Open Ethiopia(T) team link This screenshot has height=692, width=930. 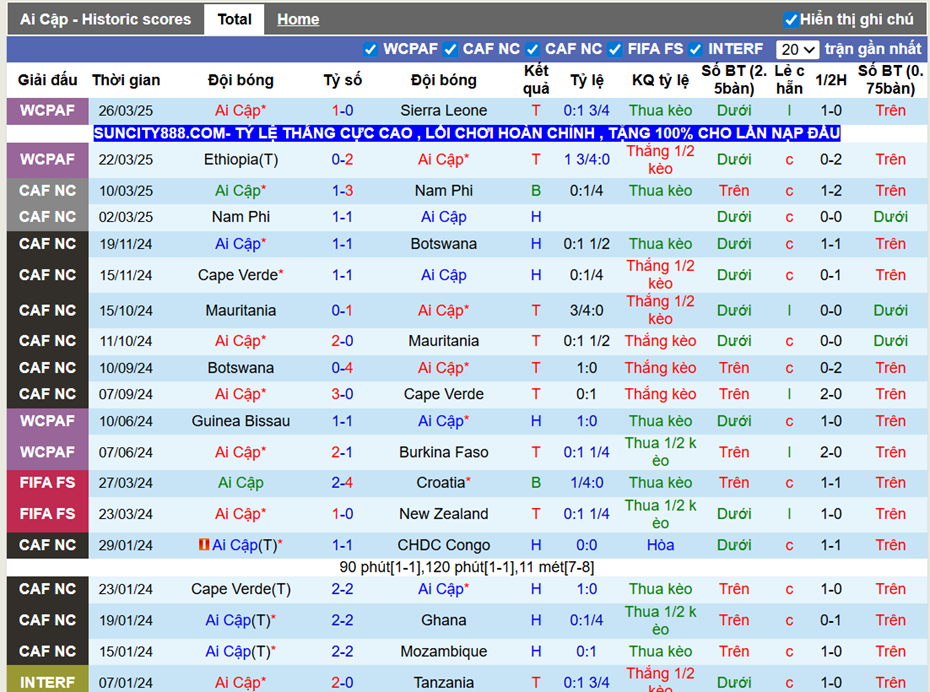(x=241, y=160)
